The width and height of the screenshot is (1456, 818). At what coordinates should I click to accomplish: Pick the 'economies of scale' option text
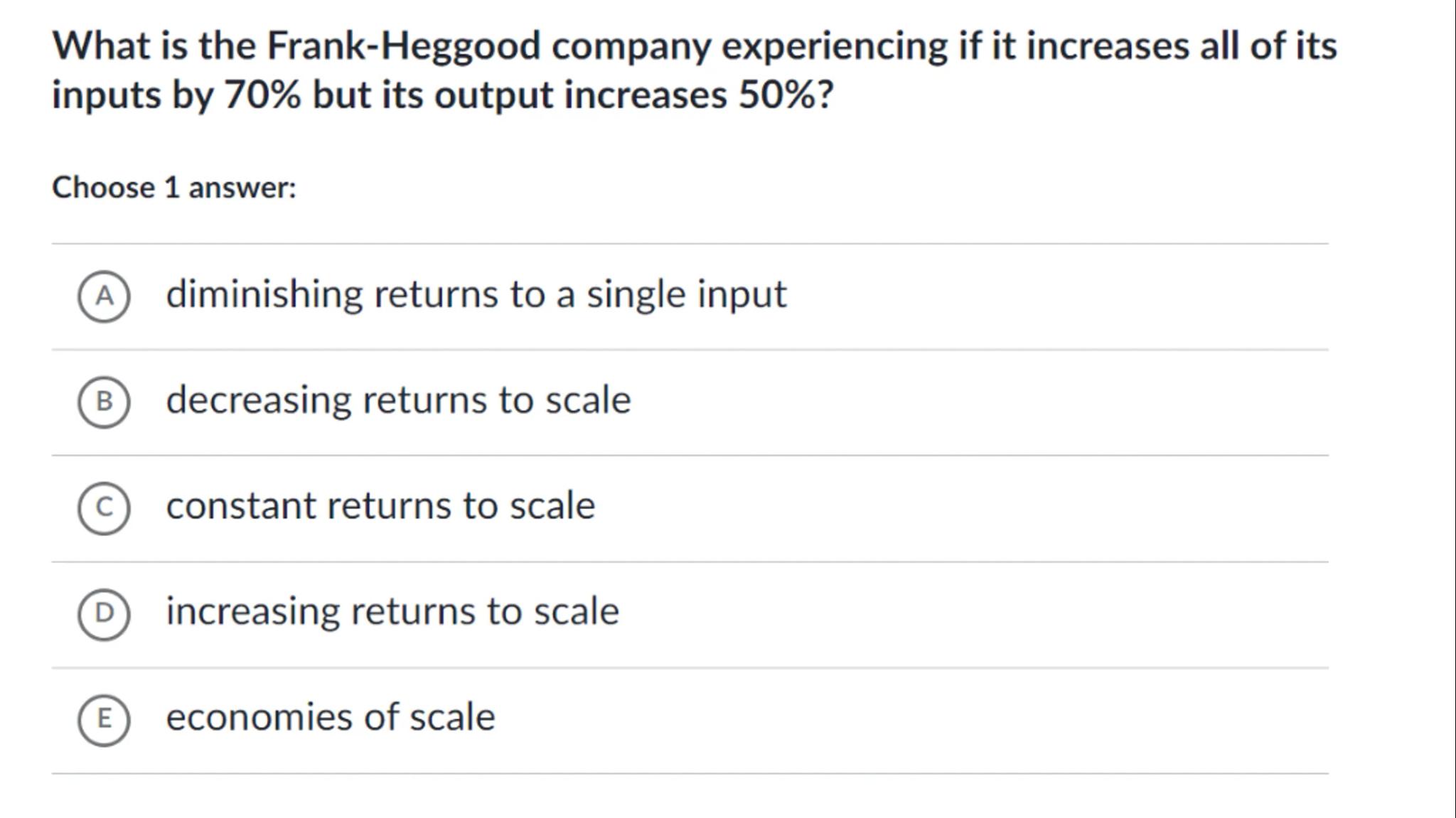click(x=331, y=717)
